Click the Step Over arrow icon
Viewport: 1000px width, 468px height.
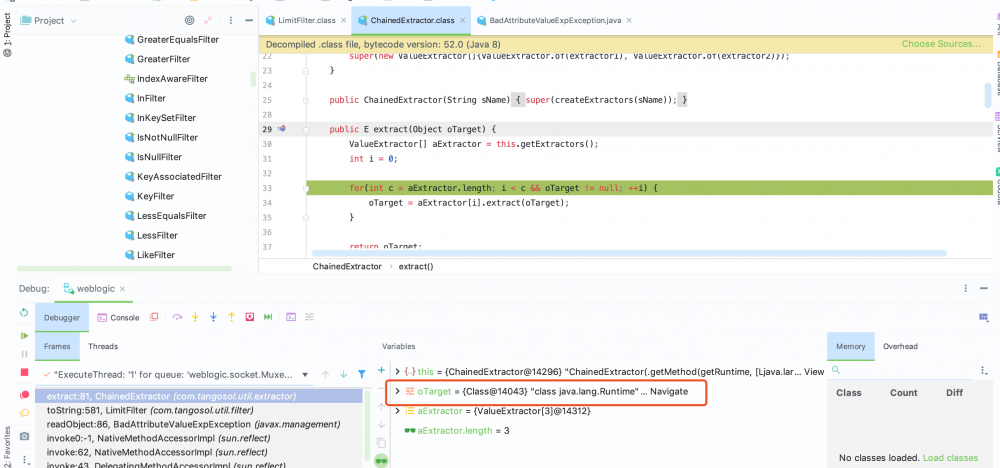coord(177,317)
